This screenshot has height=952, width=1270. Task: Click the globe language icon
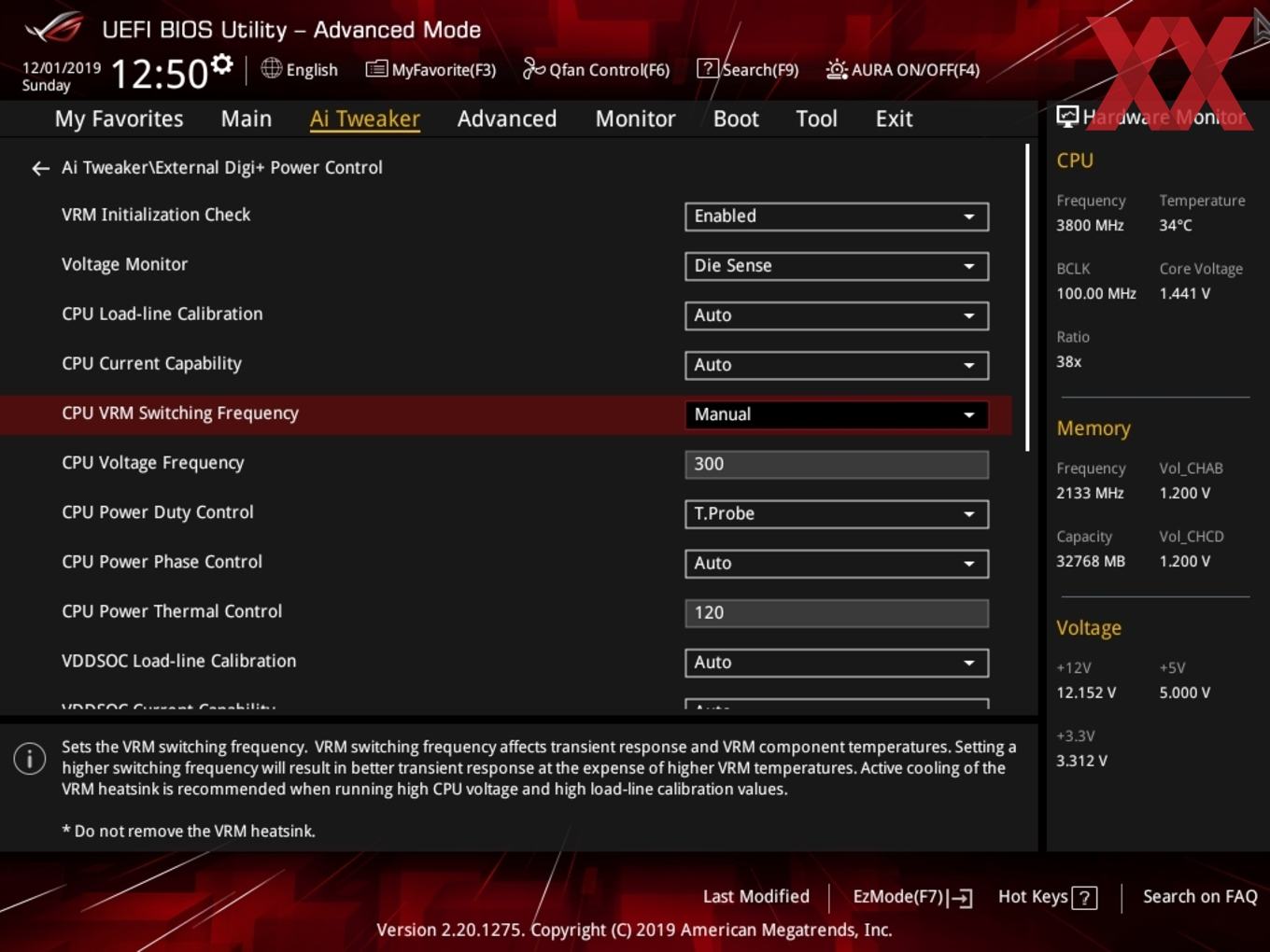tap(271, 68)
